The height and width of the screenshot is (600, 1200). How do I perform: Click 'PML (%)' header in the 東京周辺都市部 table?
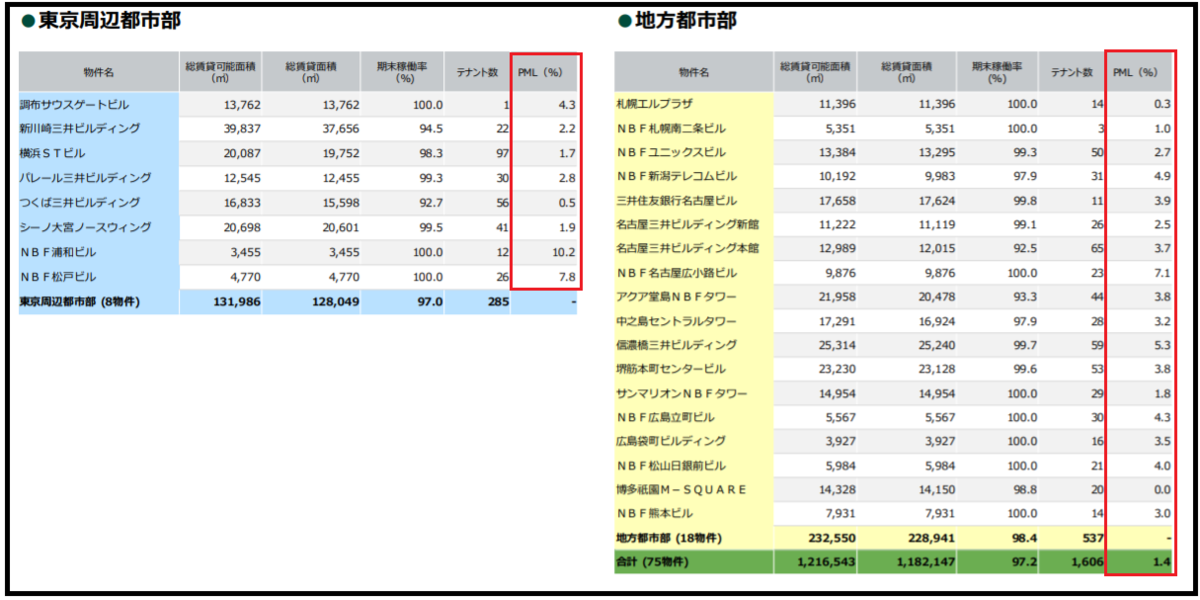tap(539, 72)
